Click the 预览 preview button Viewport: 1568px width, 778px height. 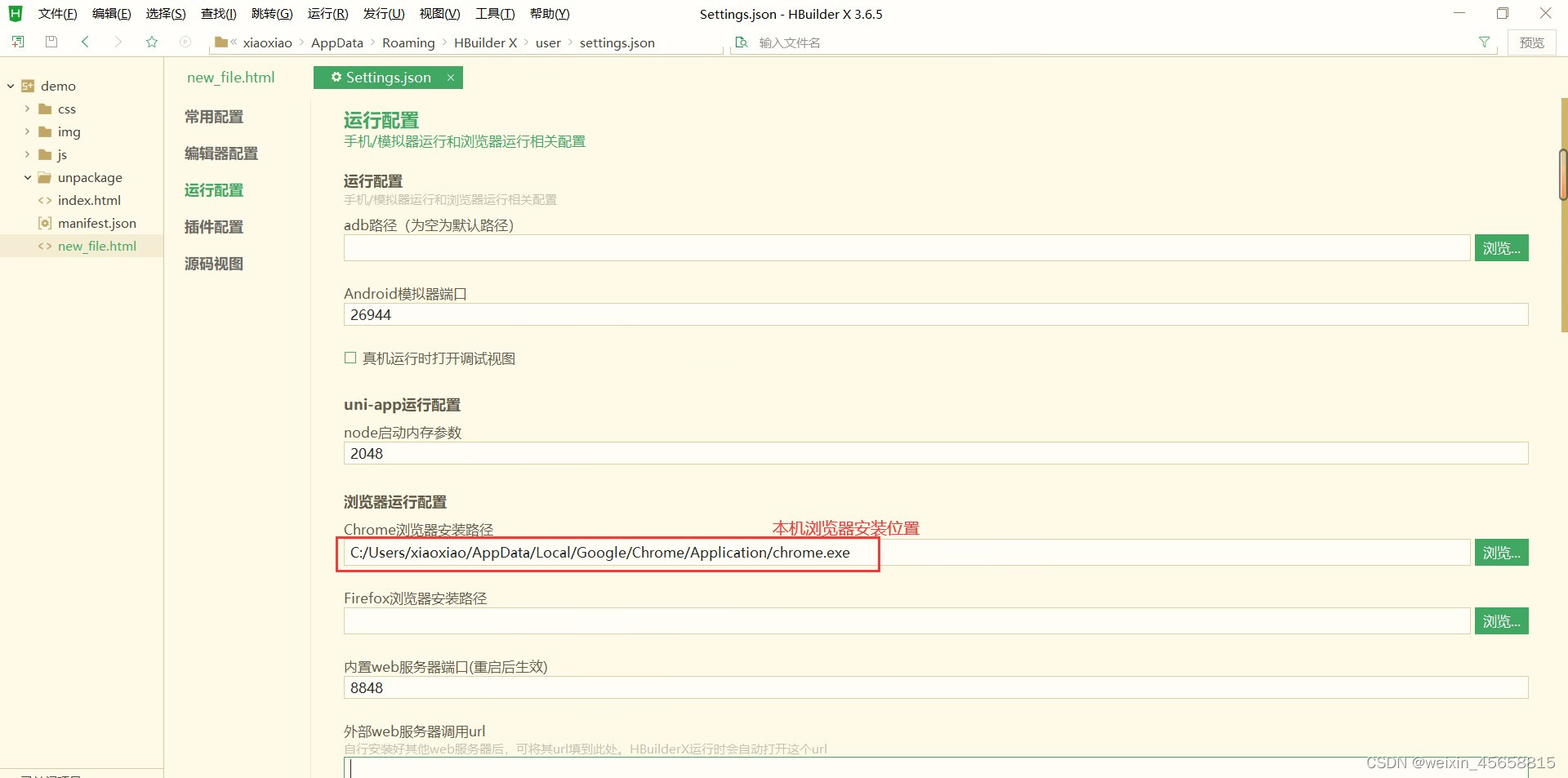point(1531,42)
